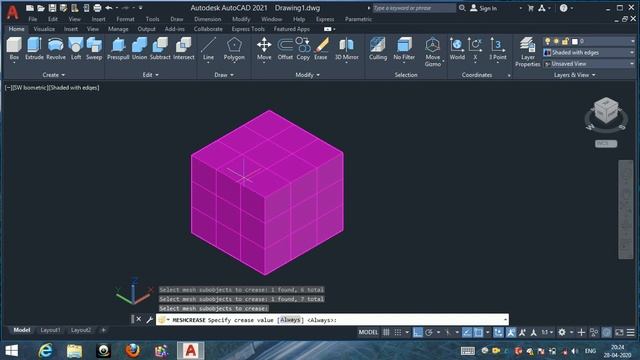Click MODEL button in status bar
This screenshot has height=360, width=640.
368,332
